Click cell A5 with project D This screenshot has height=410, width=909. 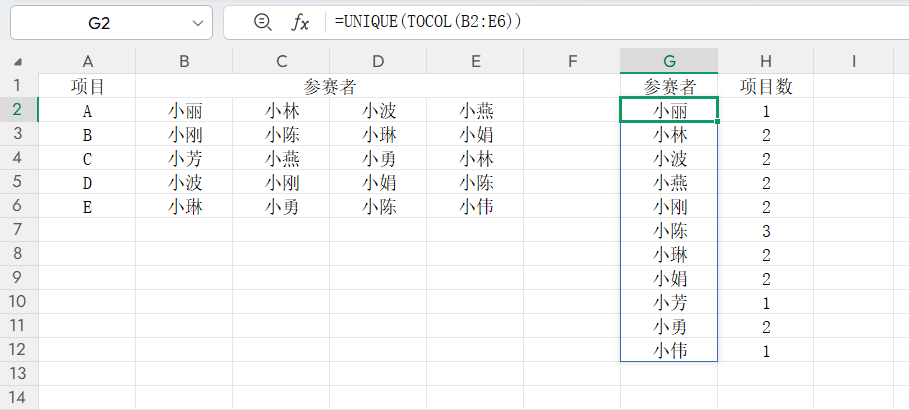click(88, 183)
